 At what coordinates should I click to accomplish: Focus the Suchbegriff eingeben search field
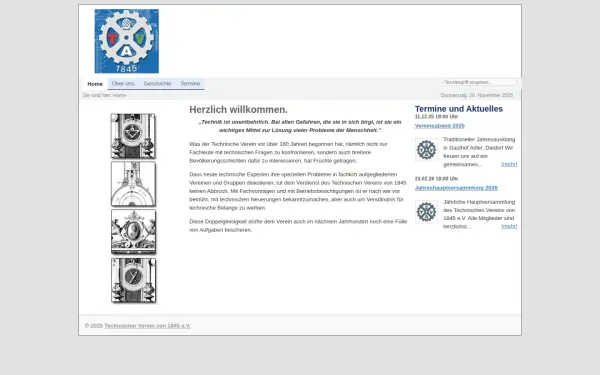tap(480, 82)
